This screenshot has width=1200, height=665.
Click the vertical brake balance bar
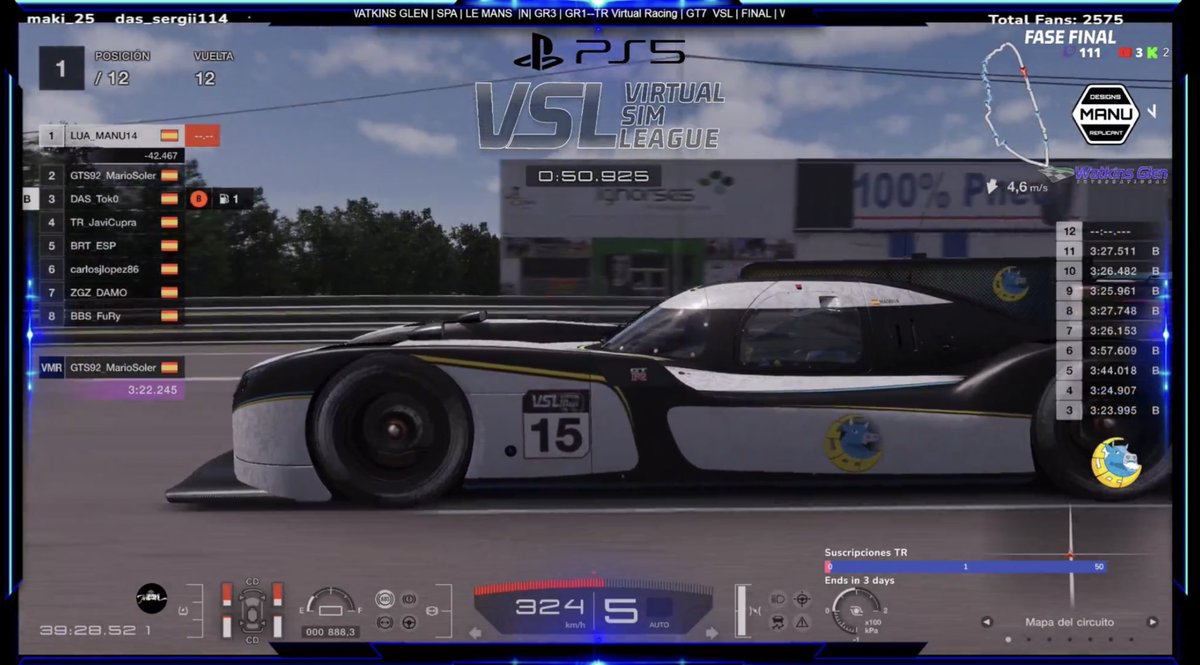pos(741,610)
